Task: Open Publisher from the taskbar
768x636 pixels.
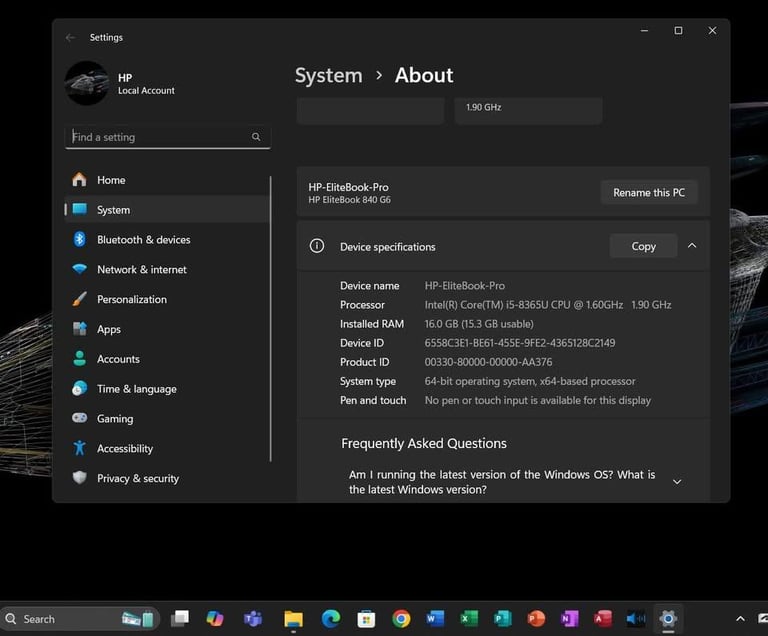Action: (503, 618)
